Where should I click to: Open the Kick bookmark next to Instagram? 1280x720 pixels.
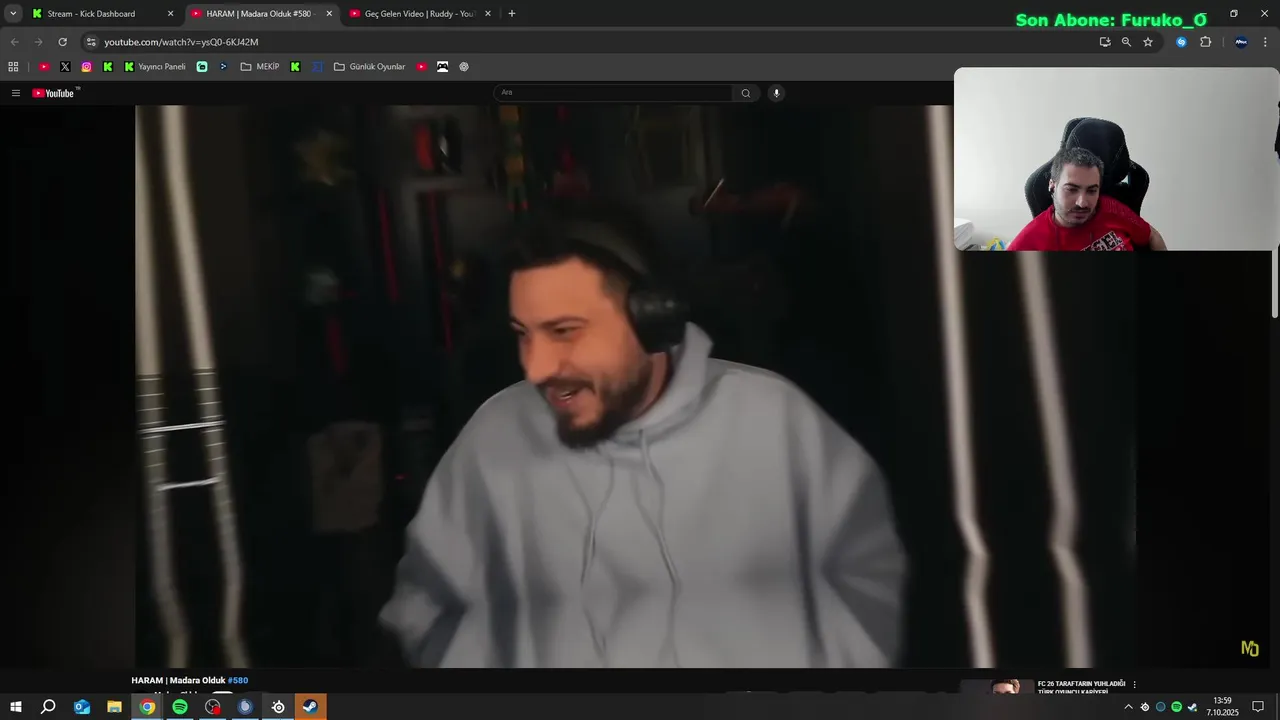tap(108, 67)
